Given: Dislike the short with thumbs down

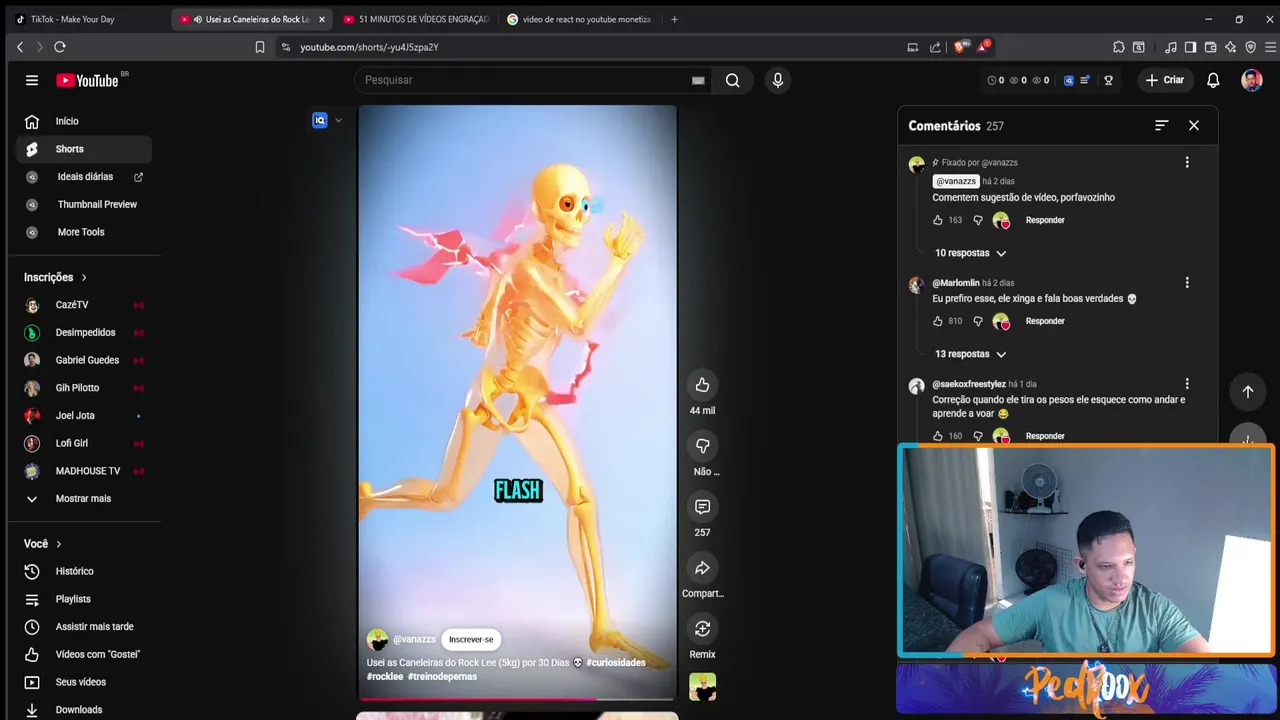Looking at the screenshot, I should [x=702, y=446].
